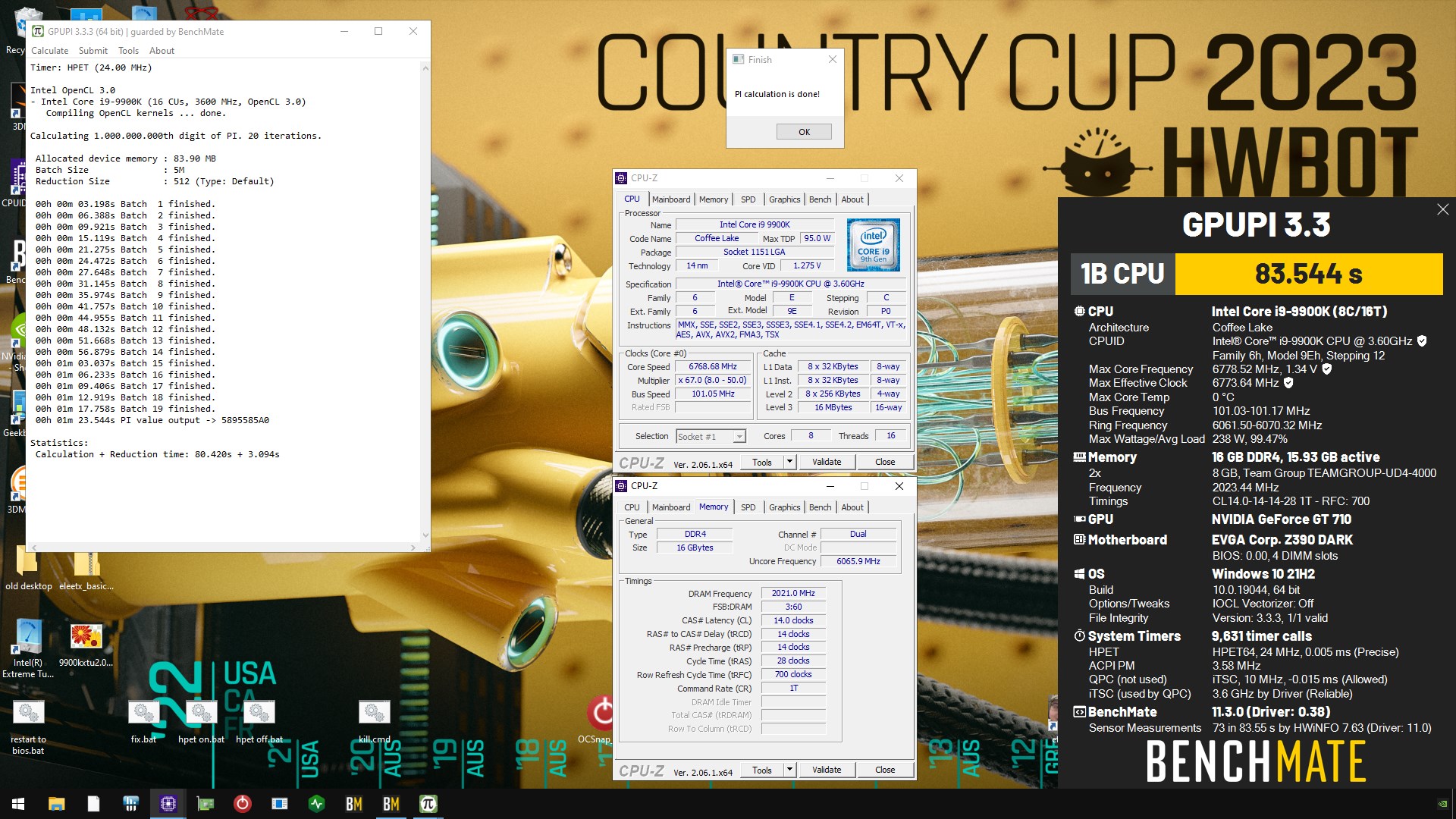Switch to Graphics tab in lower CPU-Z window
The height and width of the screenshot is (819, 1456).
tap(784, 507)
